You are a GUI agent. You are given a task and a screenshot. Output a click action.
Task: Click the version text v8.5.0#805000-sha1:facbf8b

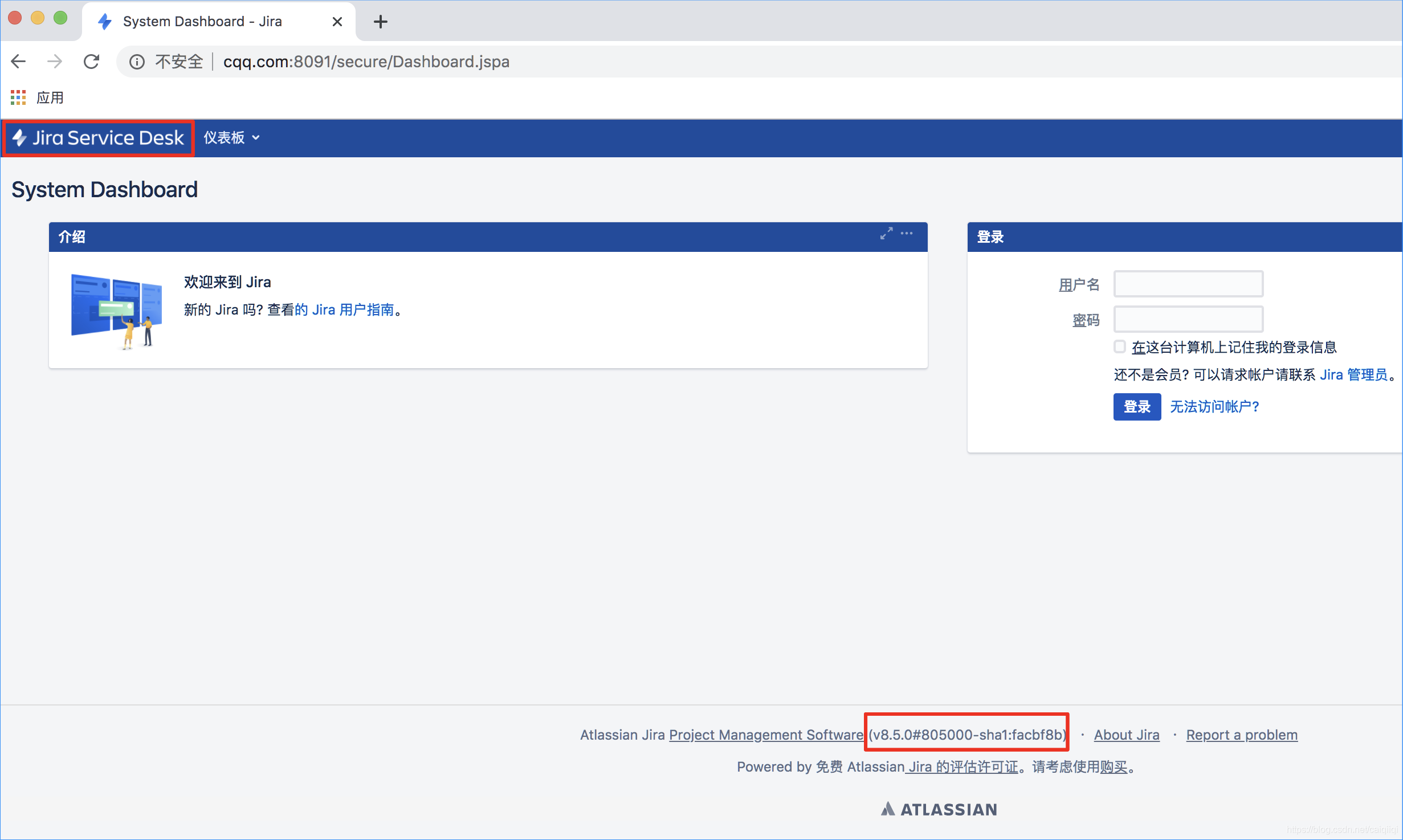(x=967, y=735)
